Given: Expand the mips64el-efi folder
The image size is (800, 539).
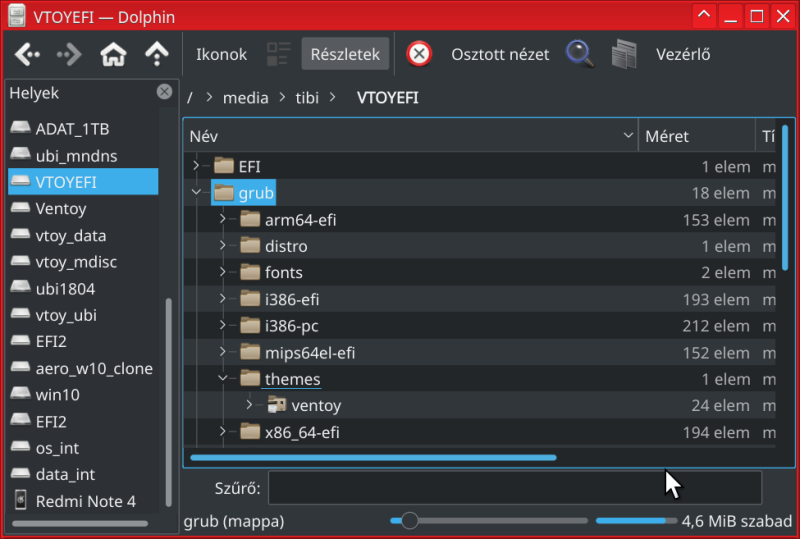Looking at the screenshot, I should pos(222,352).
